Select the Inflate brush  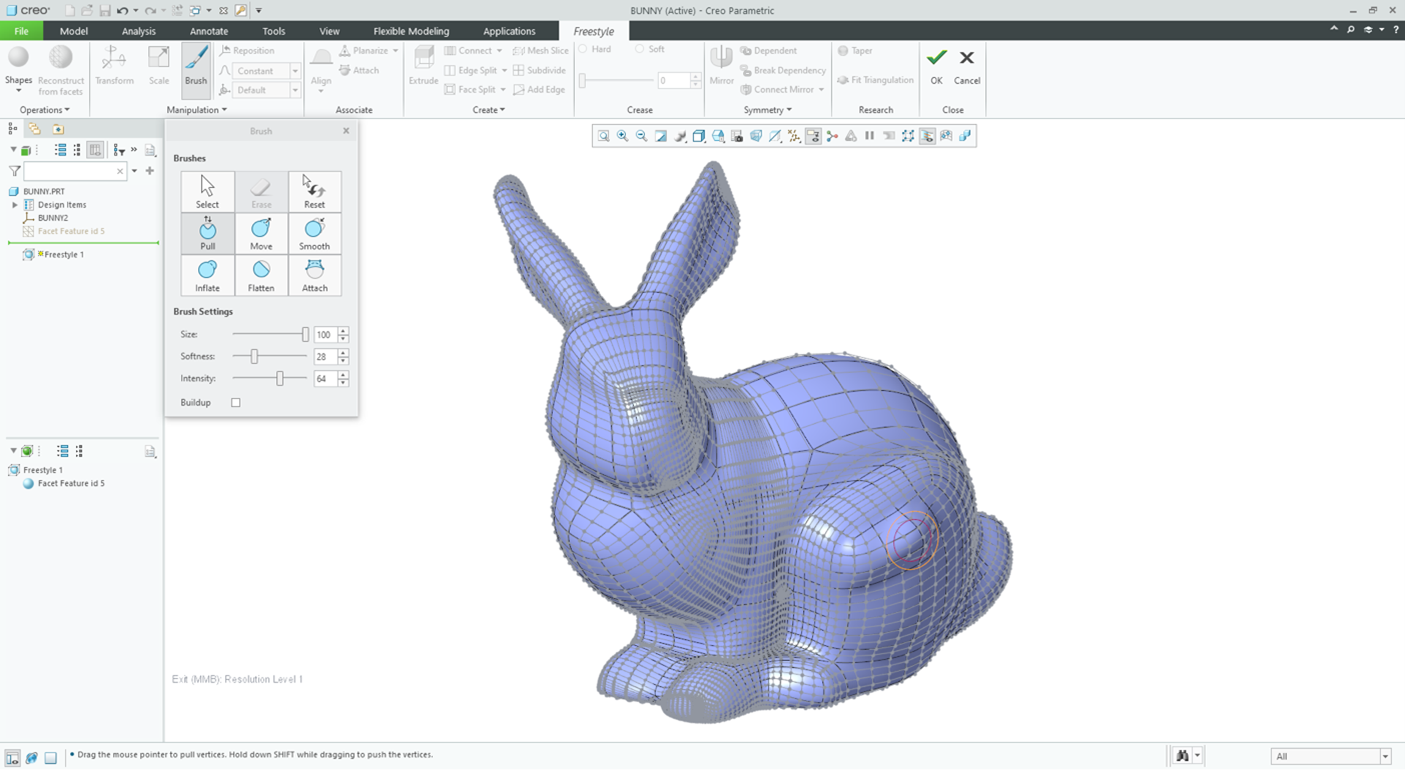[207, 275]
